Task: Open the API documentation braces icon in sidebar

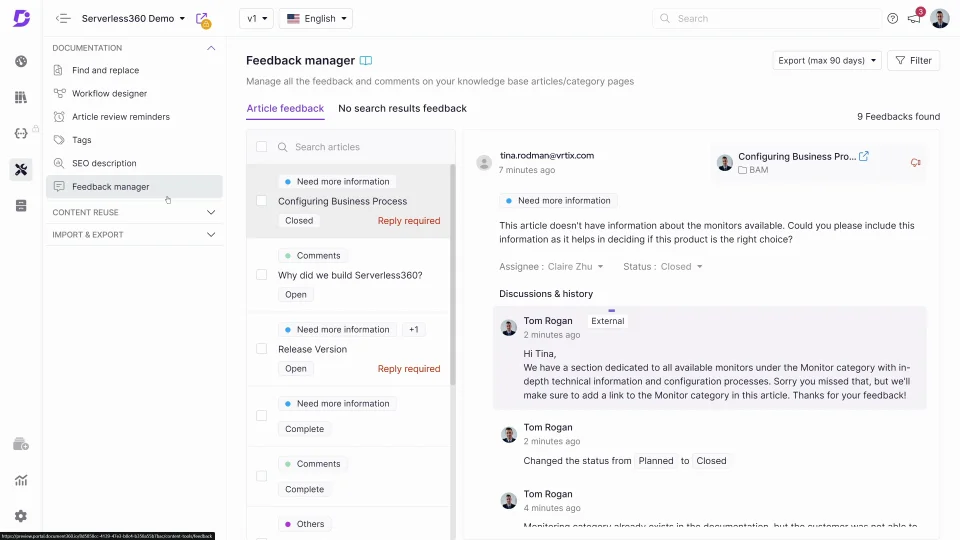Action: [21, 133]
